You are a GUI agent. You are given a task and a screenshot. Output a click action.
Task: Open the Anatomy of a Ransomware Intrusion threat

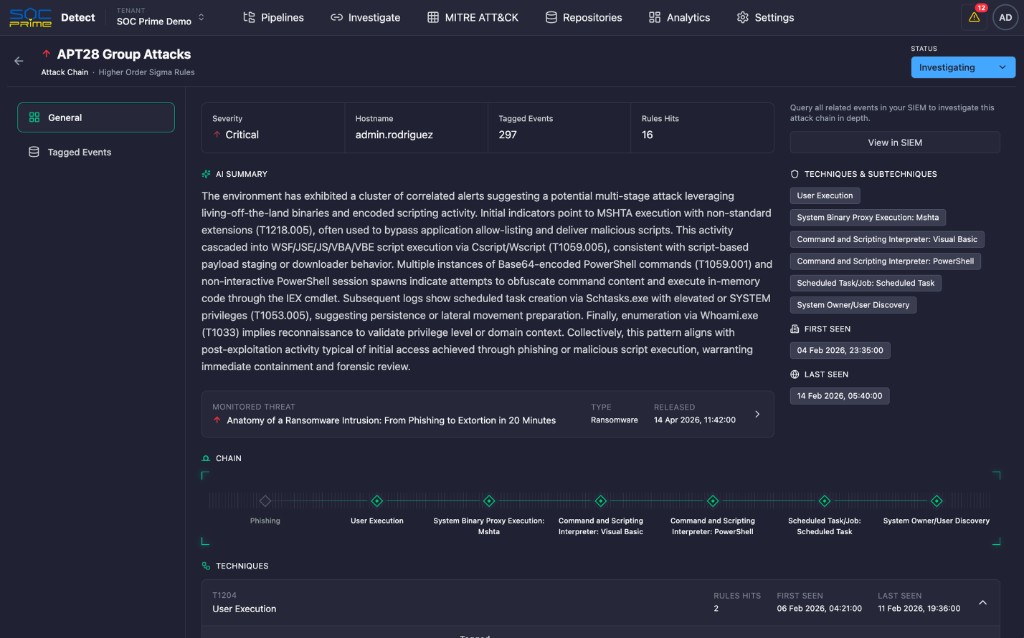391,421
